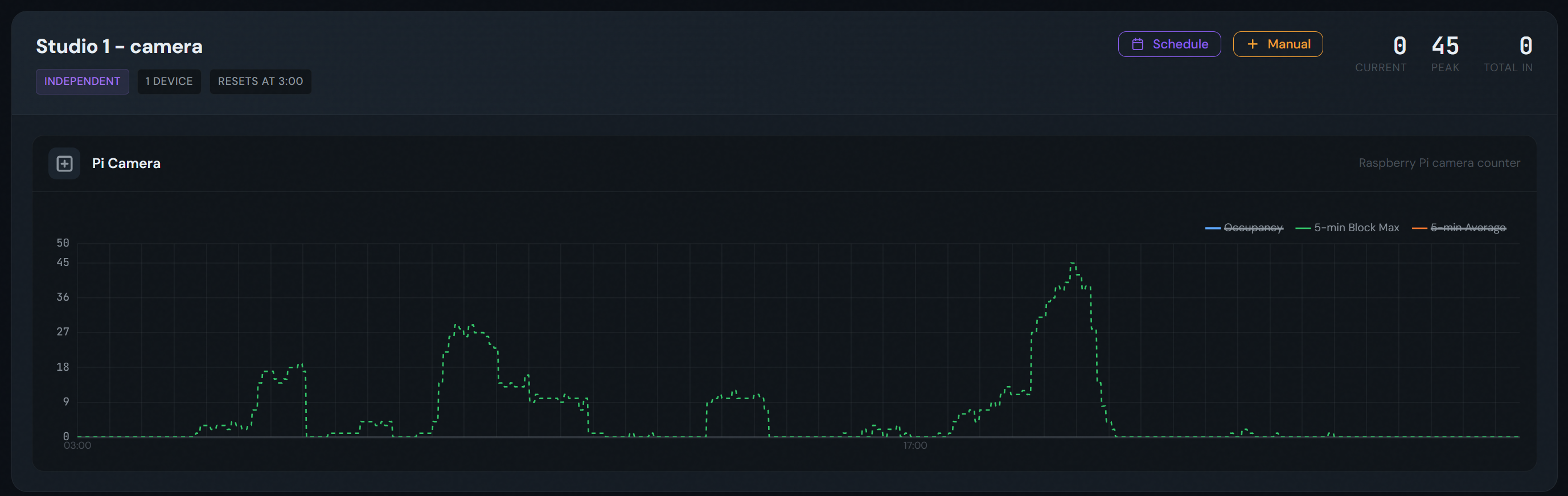Click the square plus icon beside Pi Camera

pyautogui.click(x=64, y=163)
